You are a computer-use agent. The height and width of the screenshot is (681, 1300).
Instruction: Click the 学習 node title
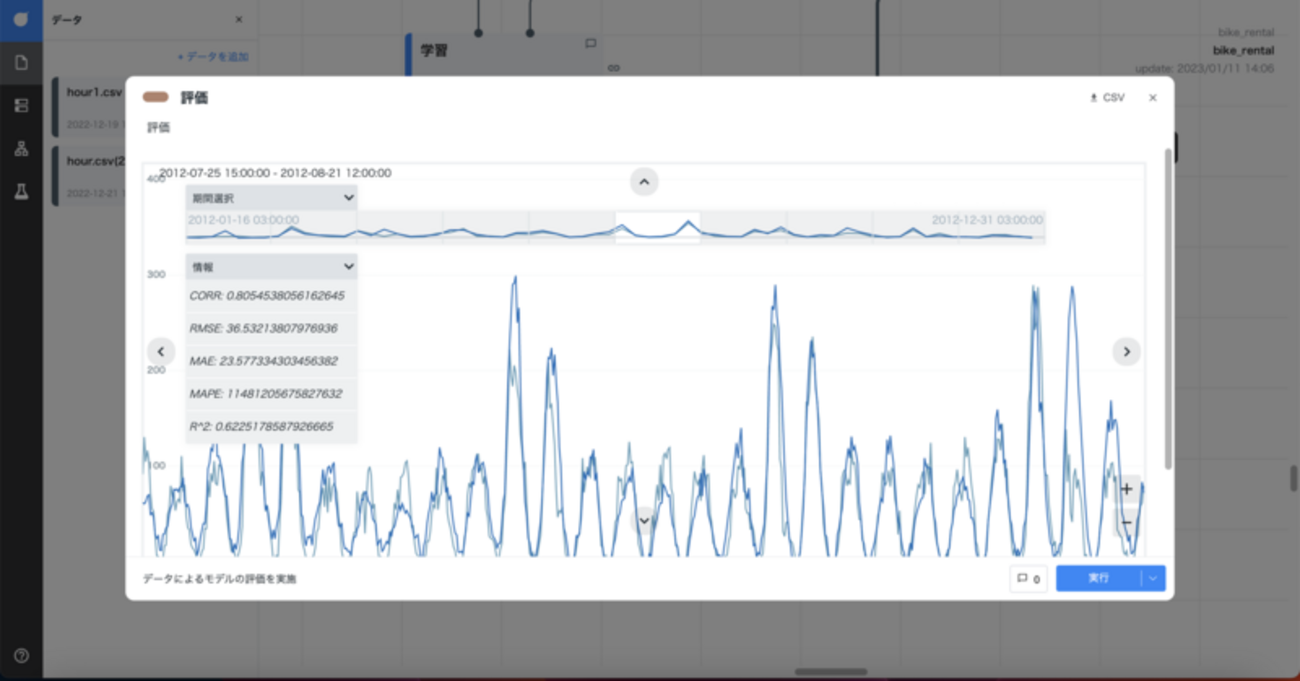click(433, 50)
